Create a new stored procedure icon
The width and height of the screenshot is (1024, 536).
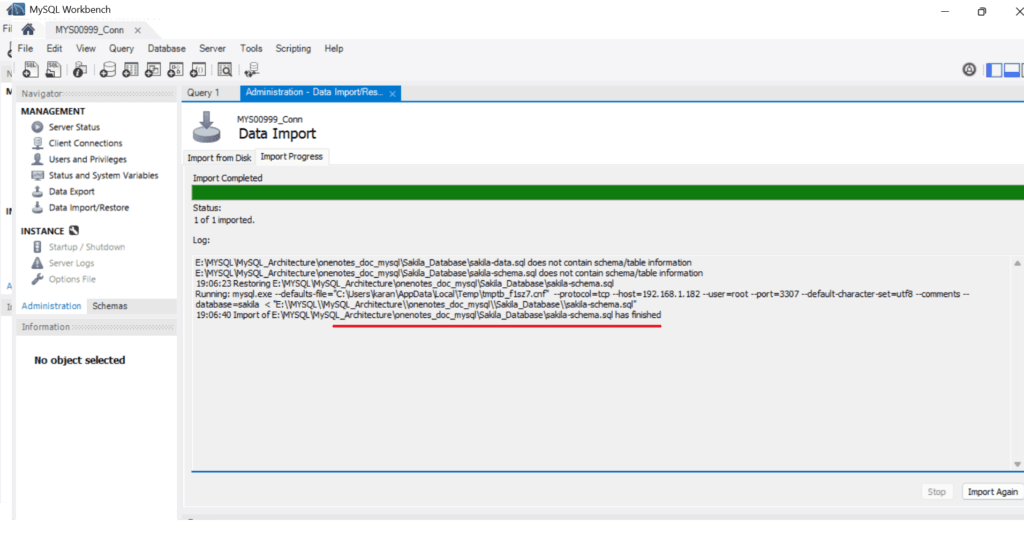(x=175, y=70)
